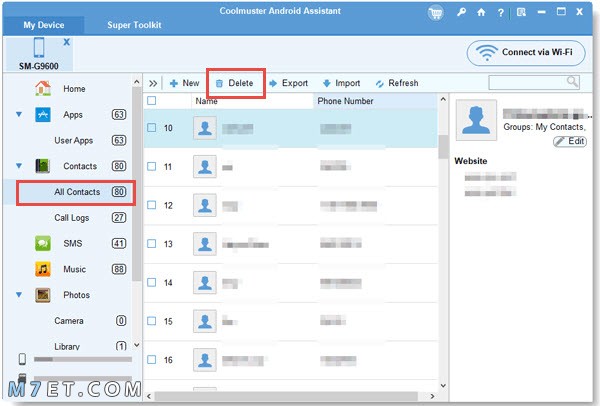Click the key register icon
600x406 pixels.
461,12
